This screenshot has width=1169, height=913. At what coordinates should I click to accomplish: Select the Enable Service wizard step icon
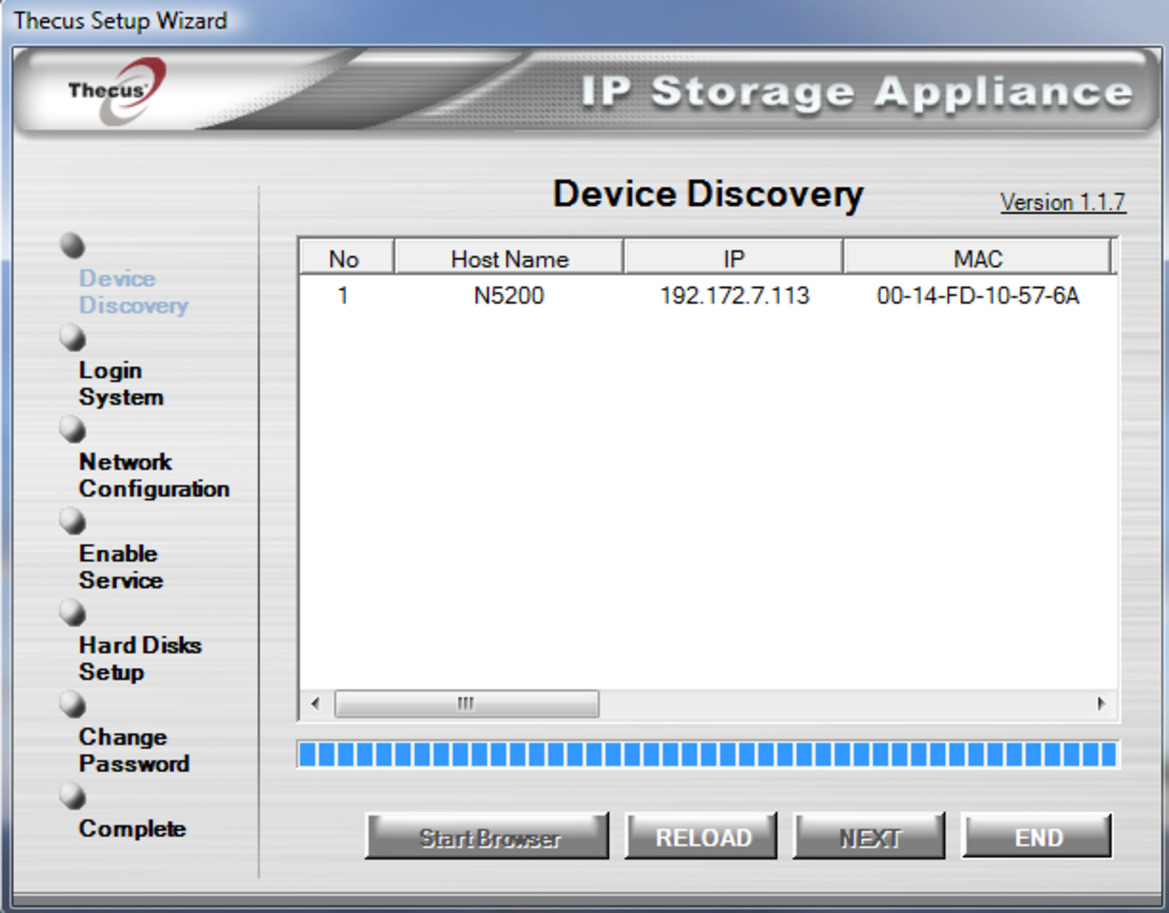(71, 521)
